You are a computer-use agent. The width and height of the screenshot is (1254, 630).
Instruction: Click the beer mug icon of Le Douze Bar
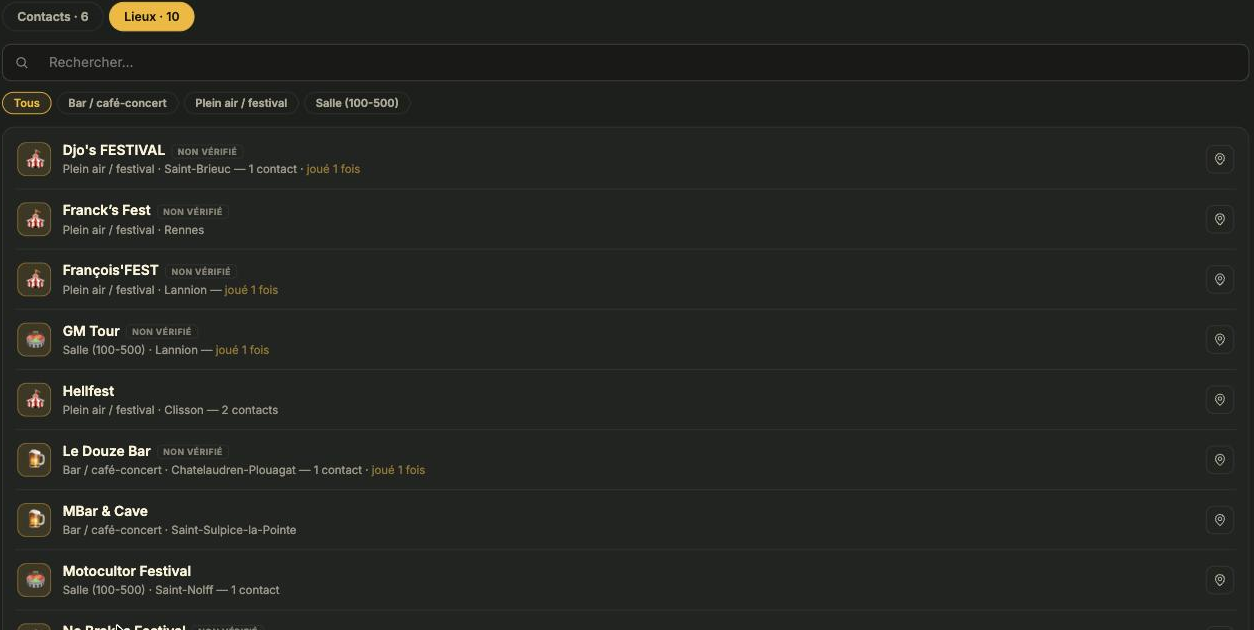pyautogui.click(x=34, y=459)
